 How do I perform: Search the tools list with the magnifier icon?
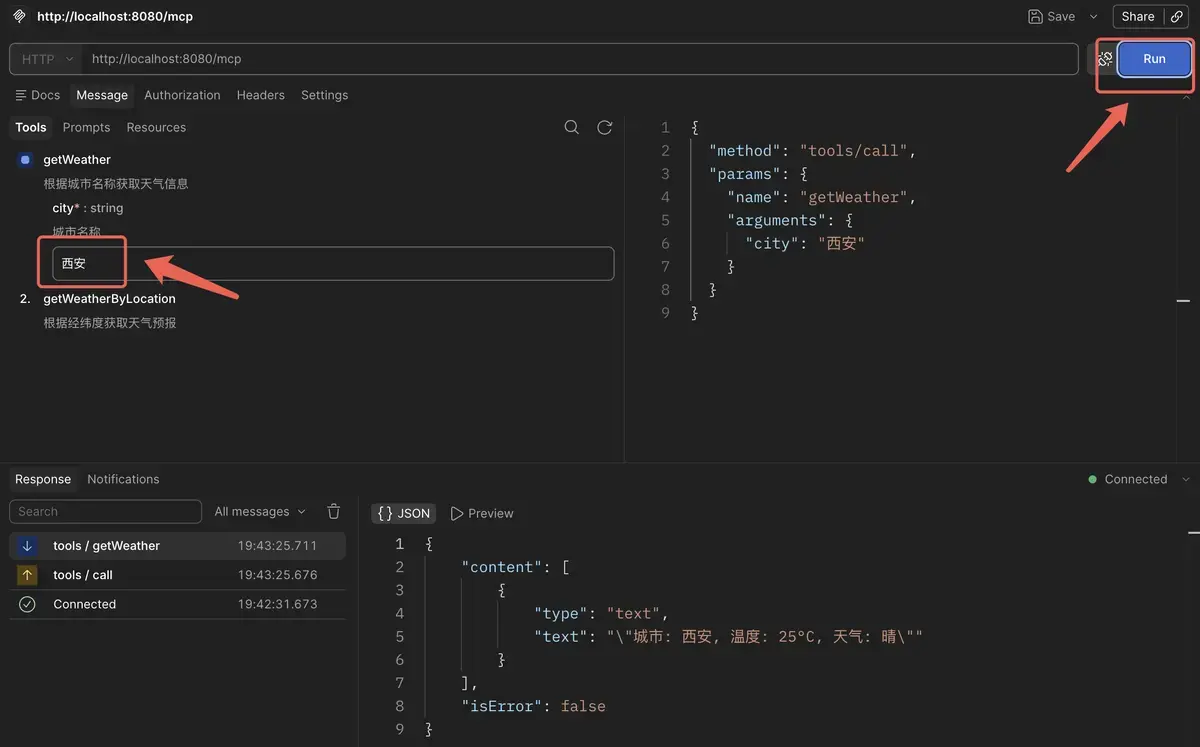(x=572, y=127)
